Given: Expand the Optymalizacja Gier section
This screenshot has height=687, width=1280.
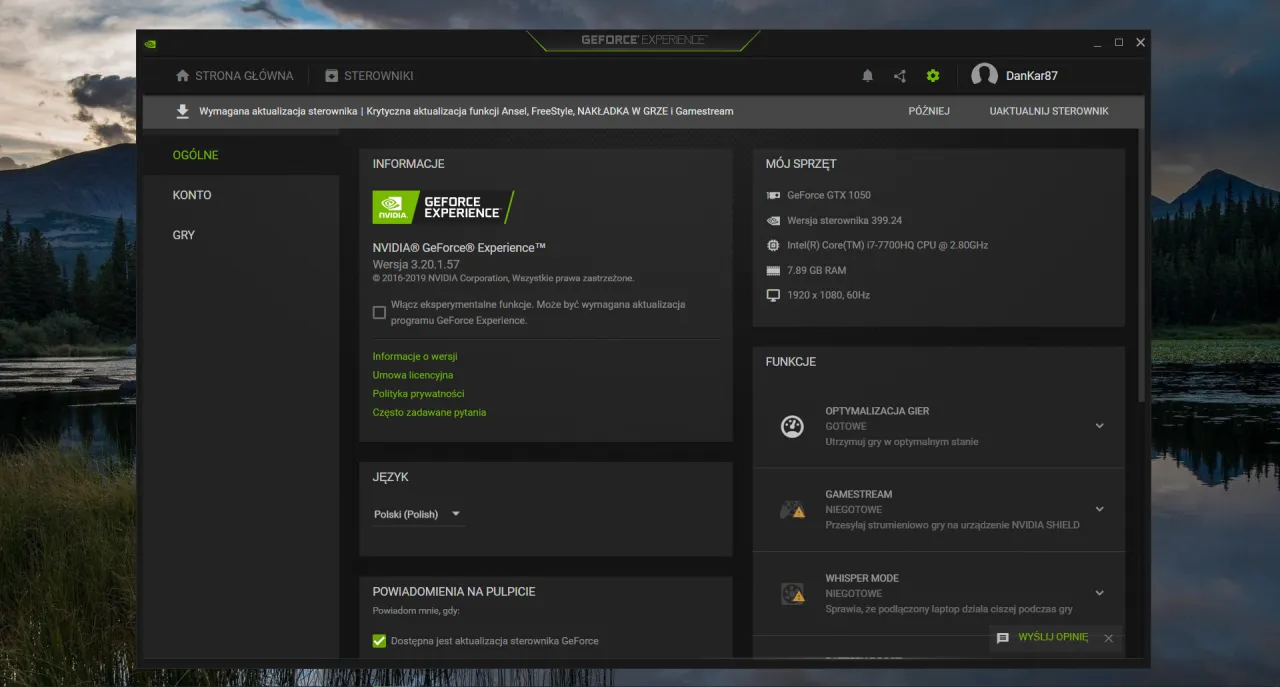Looking at the screenshot, I should point(1100,425).
